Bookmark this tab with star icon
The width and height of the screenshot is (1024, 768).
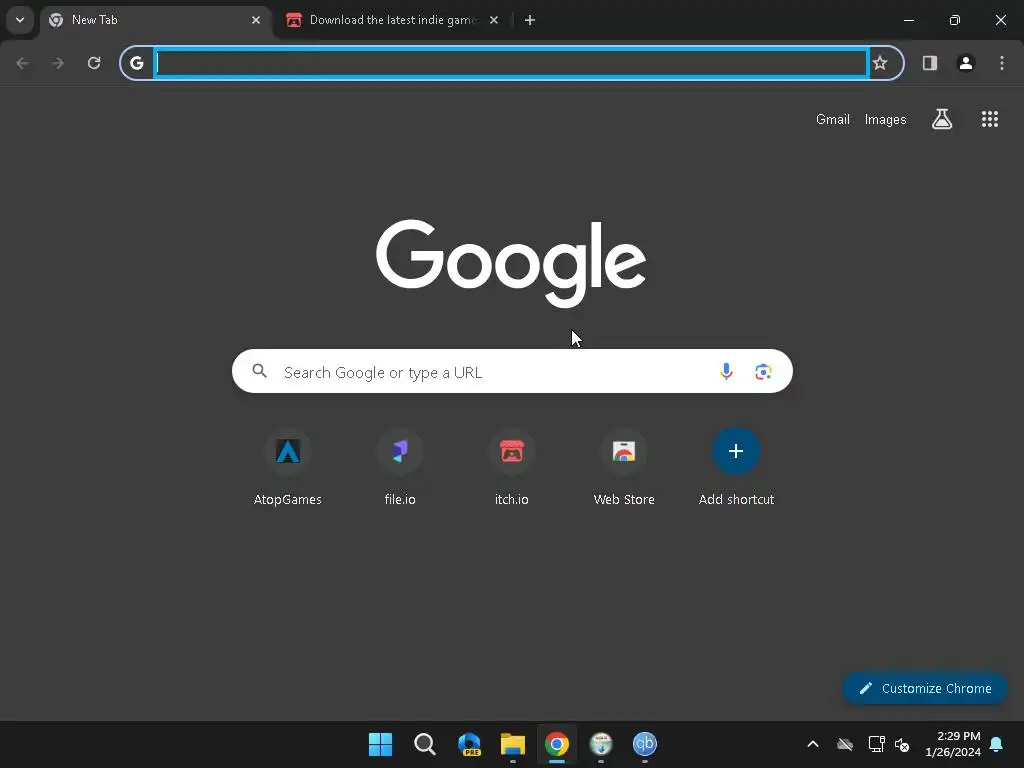coord(880,63)
